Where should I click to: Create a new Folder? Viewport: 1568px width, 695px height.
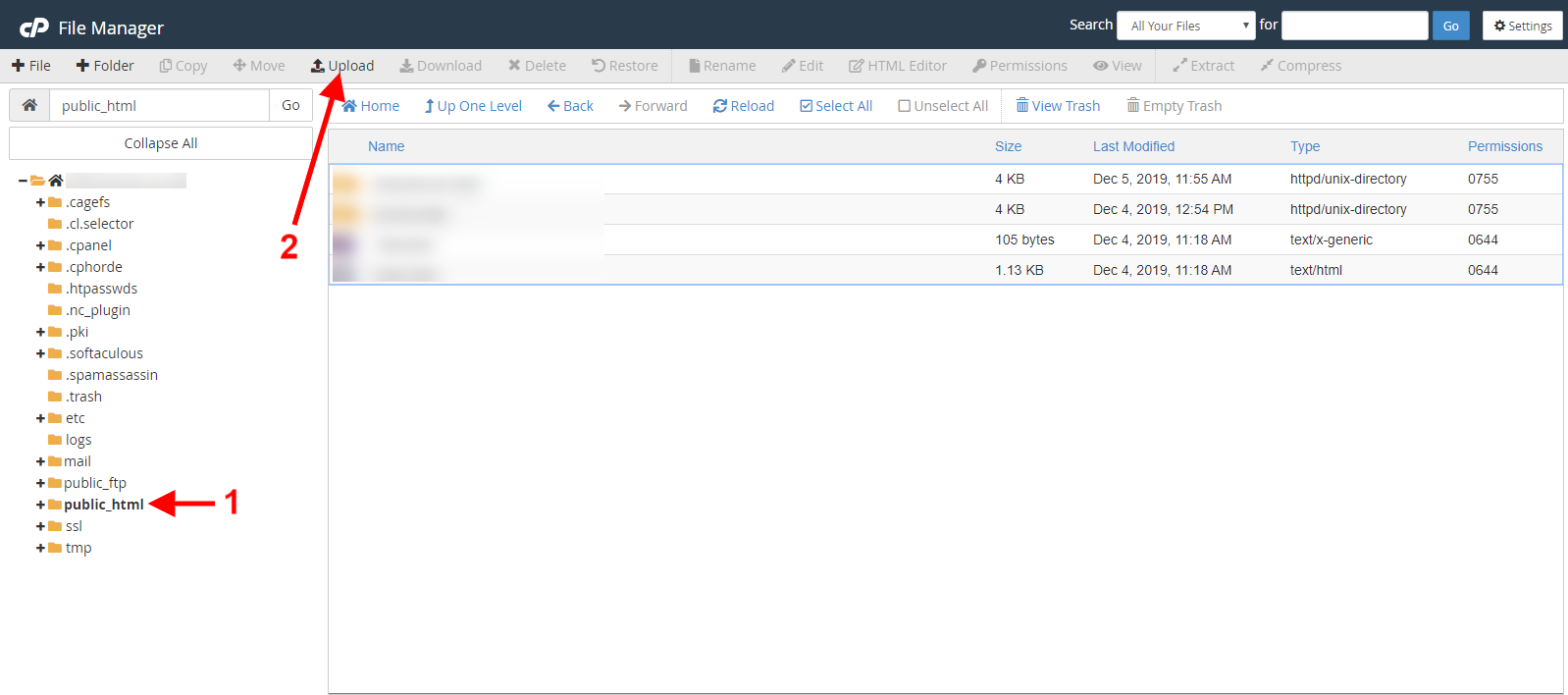pos(105,66)
